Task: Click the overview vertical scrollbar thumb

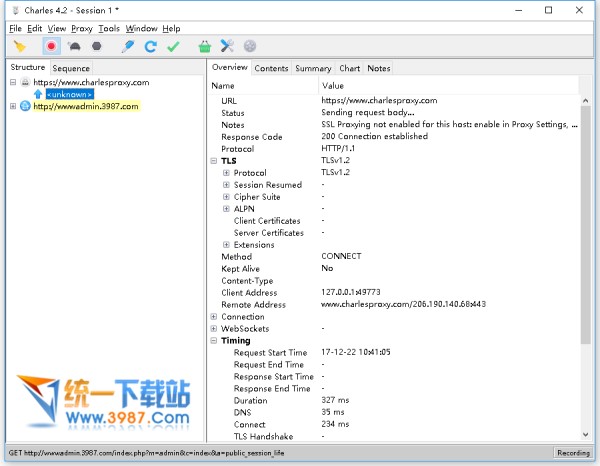Action: [x=585, y=225]
